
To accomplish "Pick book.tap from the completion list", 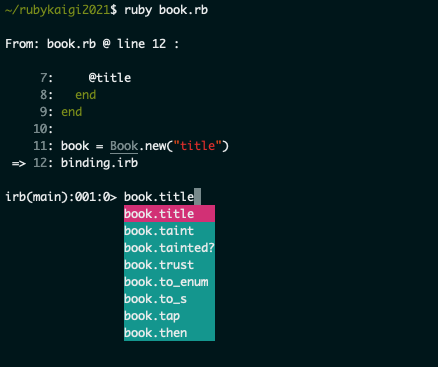I will click(x=169, y=316).
